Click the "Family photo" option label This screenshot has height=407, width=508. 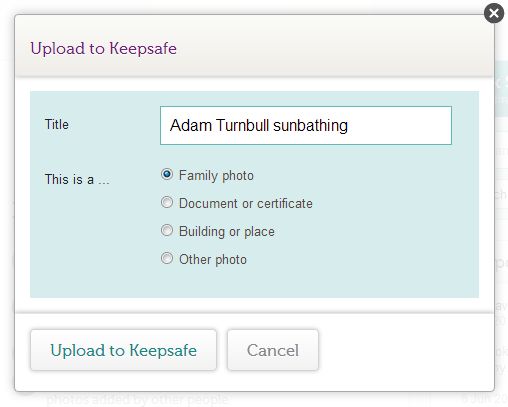pyautogui.click(x=216, y=176)
